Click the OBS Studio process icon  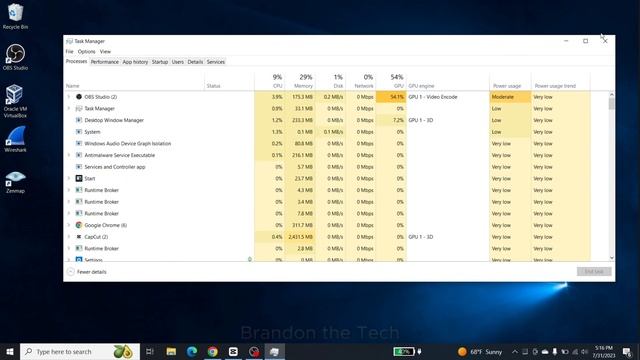pyautogui.click(x=79, y=97)
